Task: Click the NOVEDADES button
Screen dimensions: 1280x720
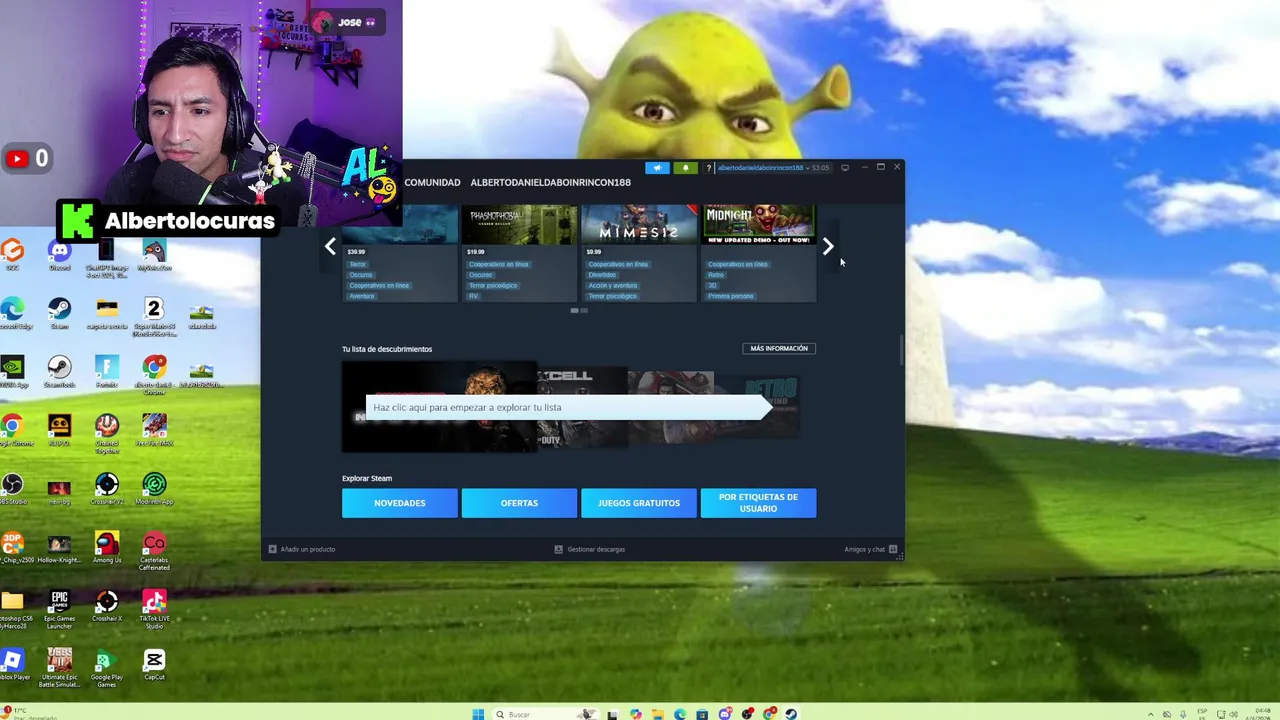Action: coord(399,503)
